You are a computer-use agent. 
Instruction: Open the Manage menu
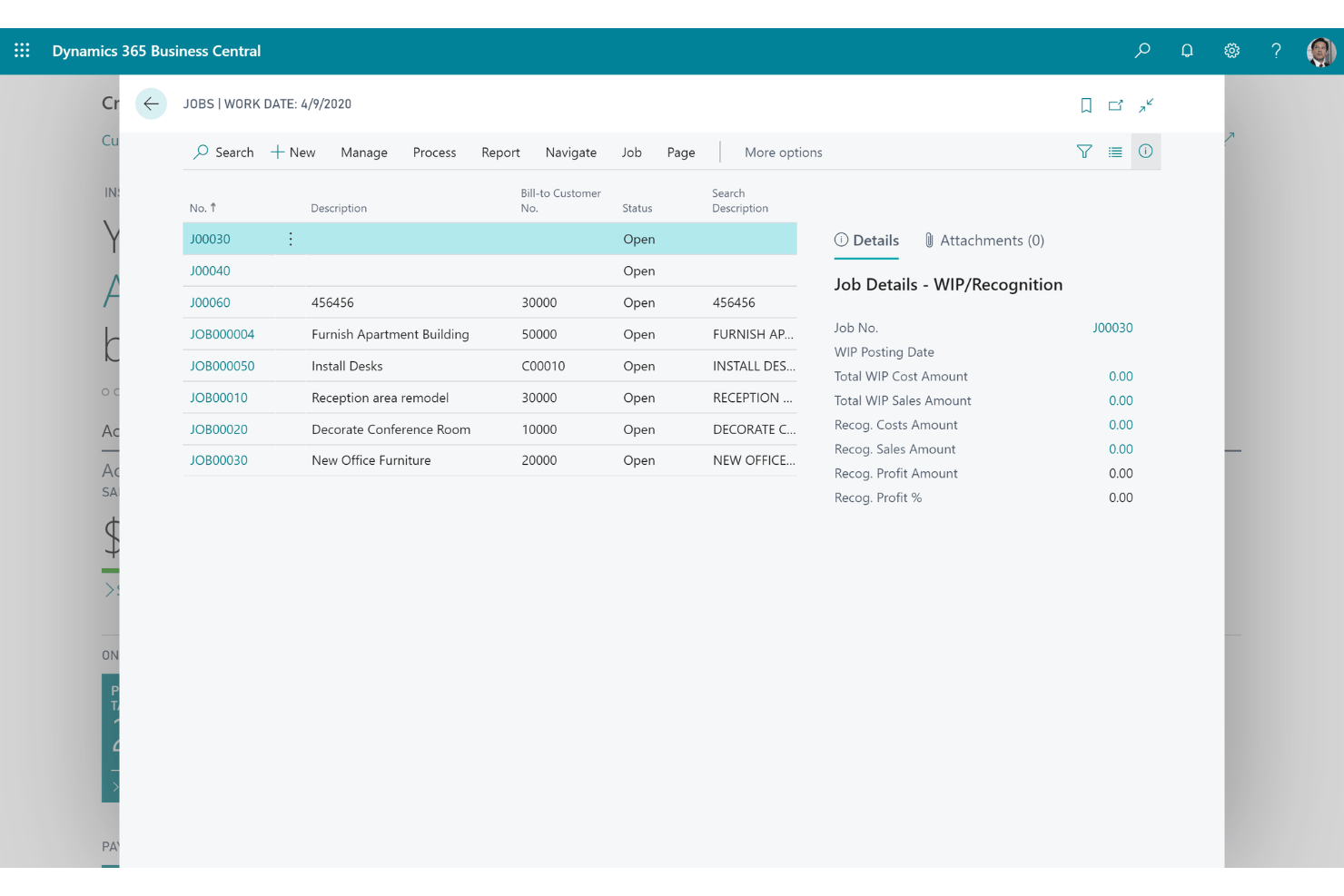(x=364, y=153)
